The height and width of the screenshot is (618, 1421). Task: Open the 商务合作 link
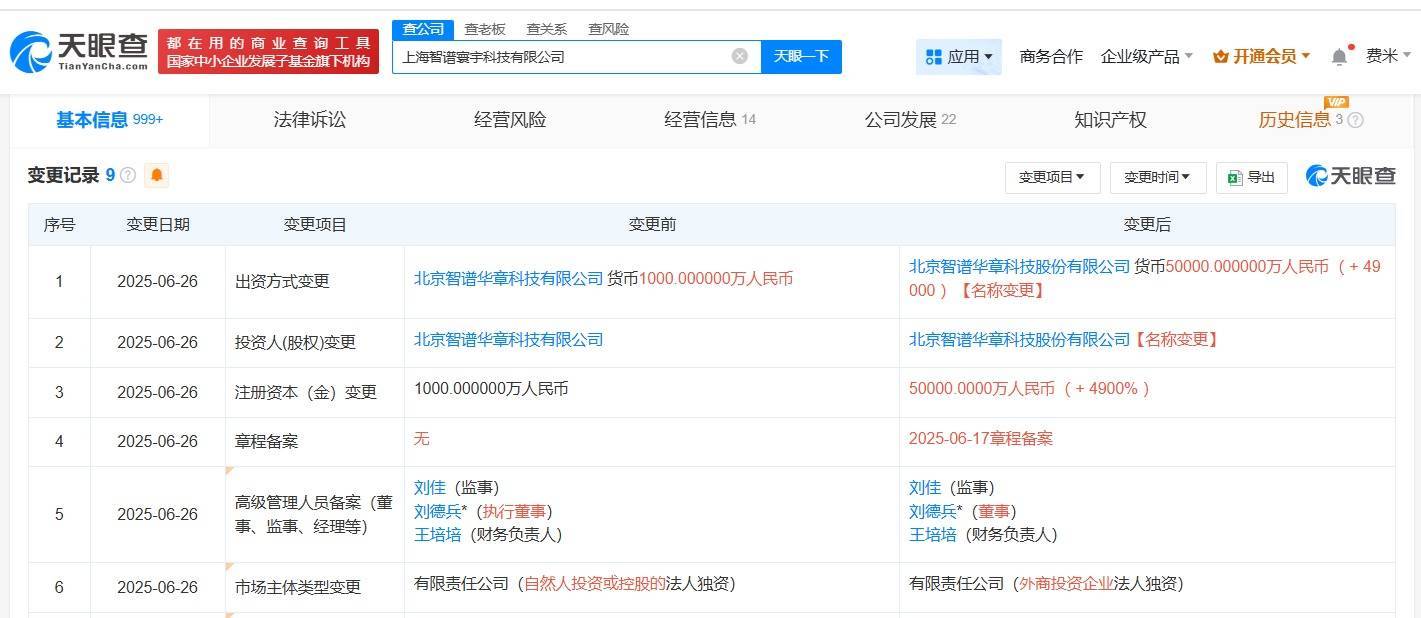pyautogui.click(x=1051, y=56)
